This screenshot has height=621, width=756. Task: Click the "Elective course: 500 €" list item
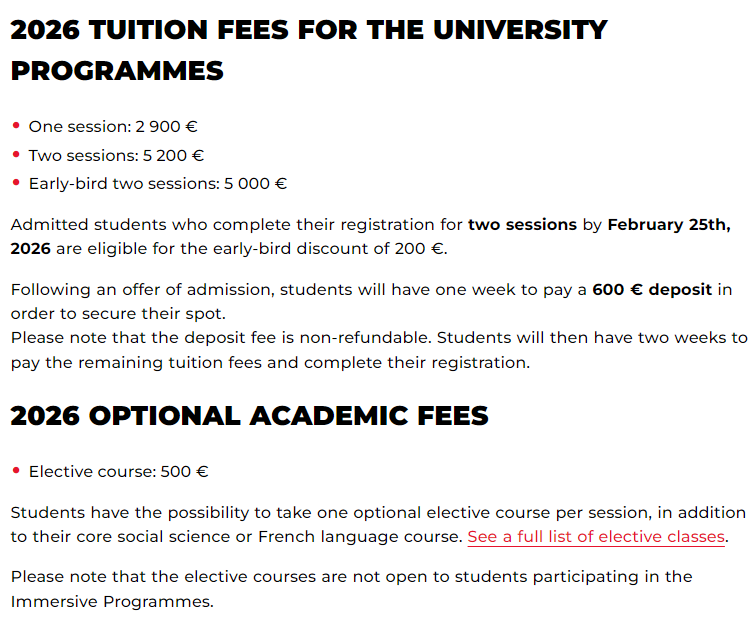(118, 471)
